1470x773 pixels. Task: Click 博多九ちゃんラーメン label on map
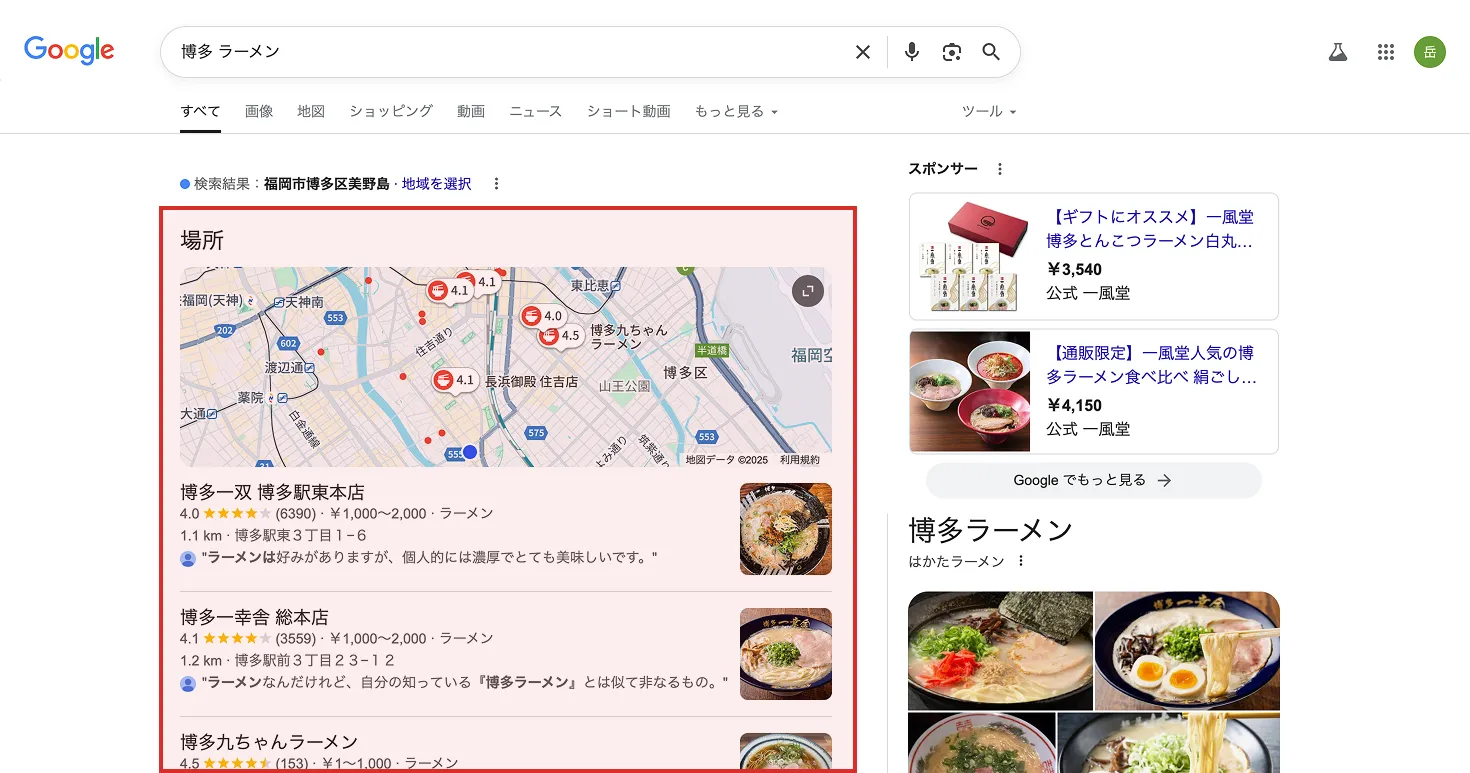click(x=629, y=336)
